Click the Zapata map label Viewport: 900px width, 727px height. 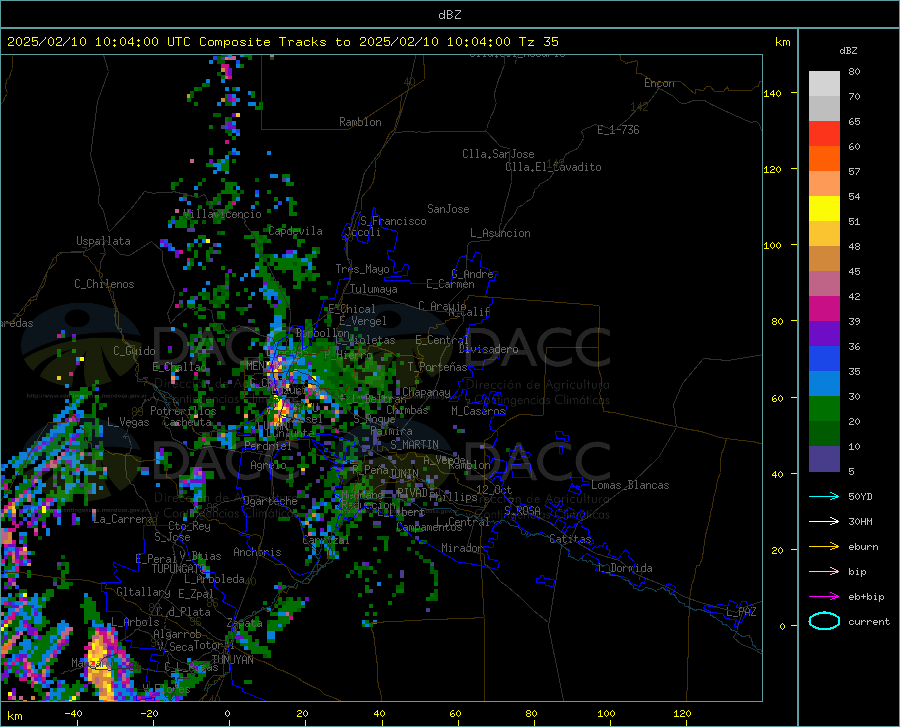tap(245, 623)
